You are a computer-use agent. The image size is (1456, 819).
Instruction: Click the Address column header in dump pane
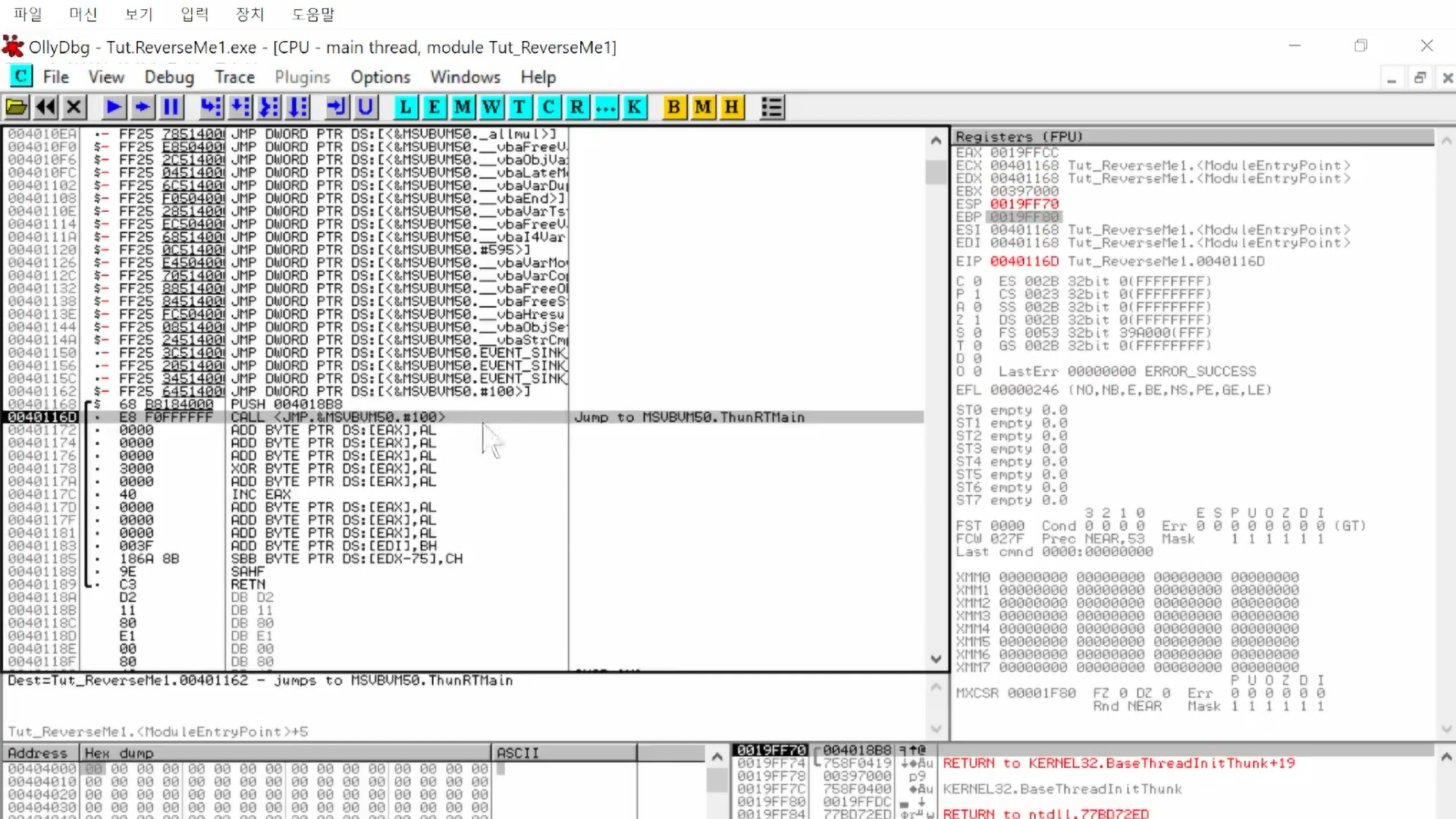coord(42,753)
